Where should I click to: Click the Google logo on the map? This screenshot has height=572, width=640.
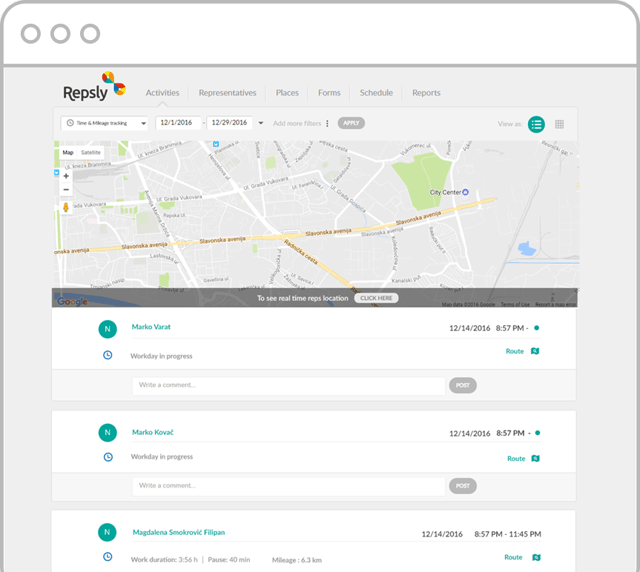click(x=72, y=301)
